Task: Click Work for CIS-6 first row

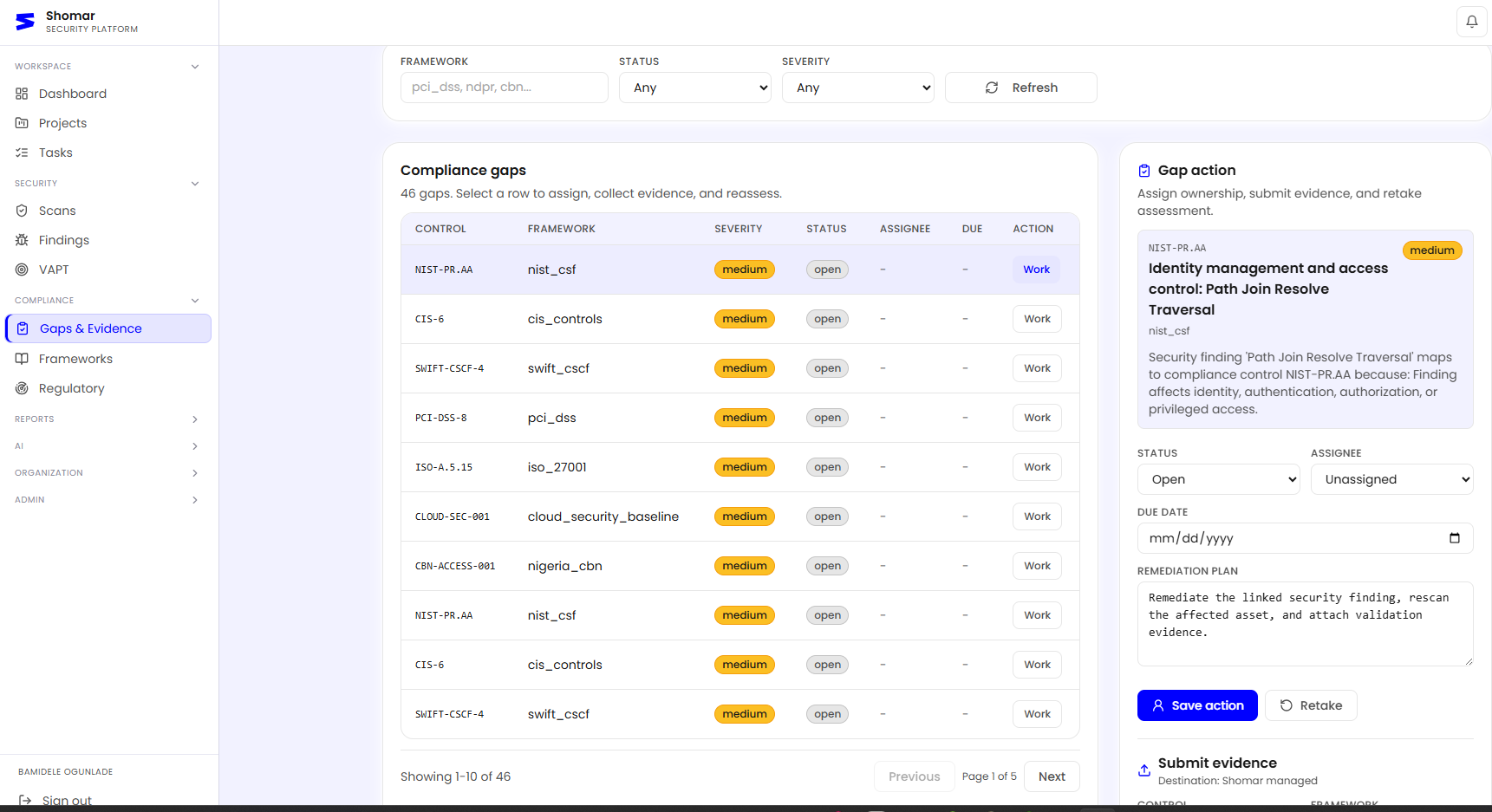Action: point(1037,319)
